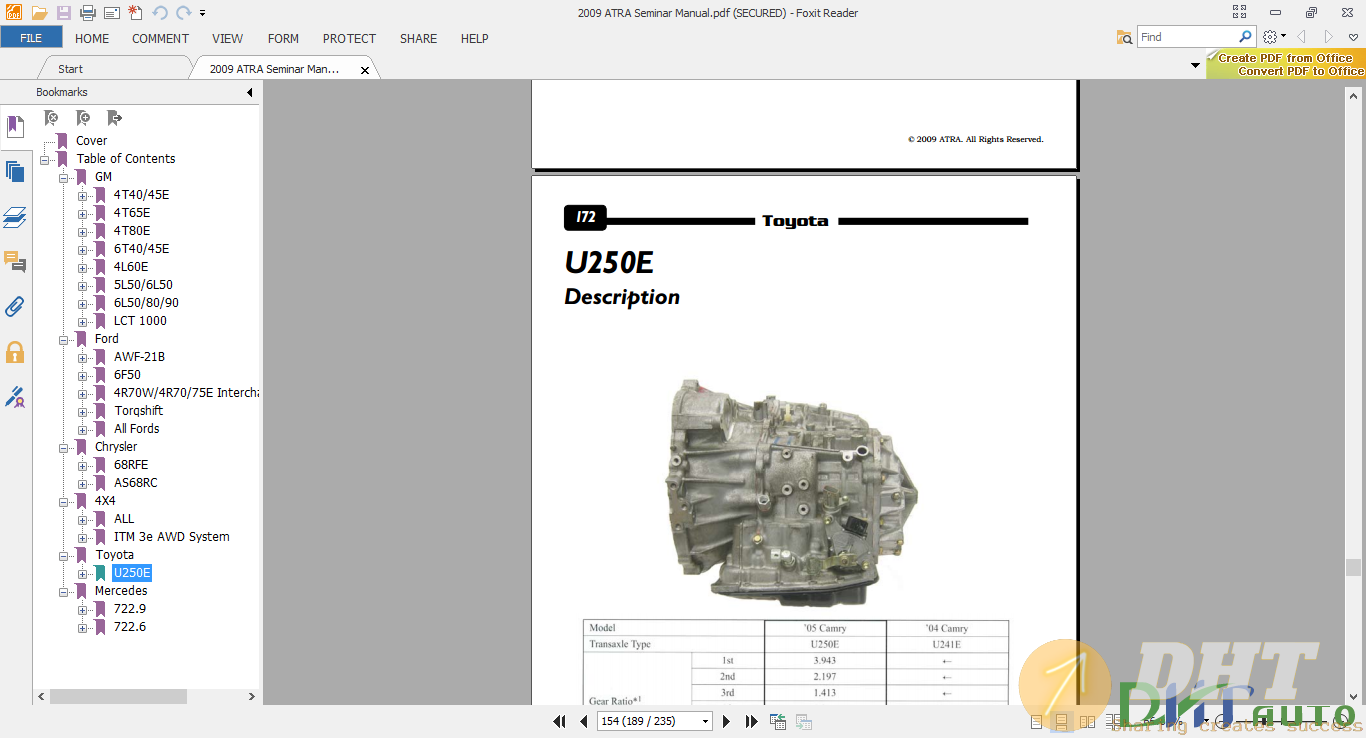Select continuous page view mode icon
1366x738 pixels.
point(1062,722)
